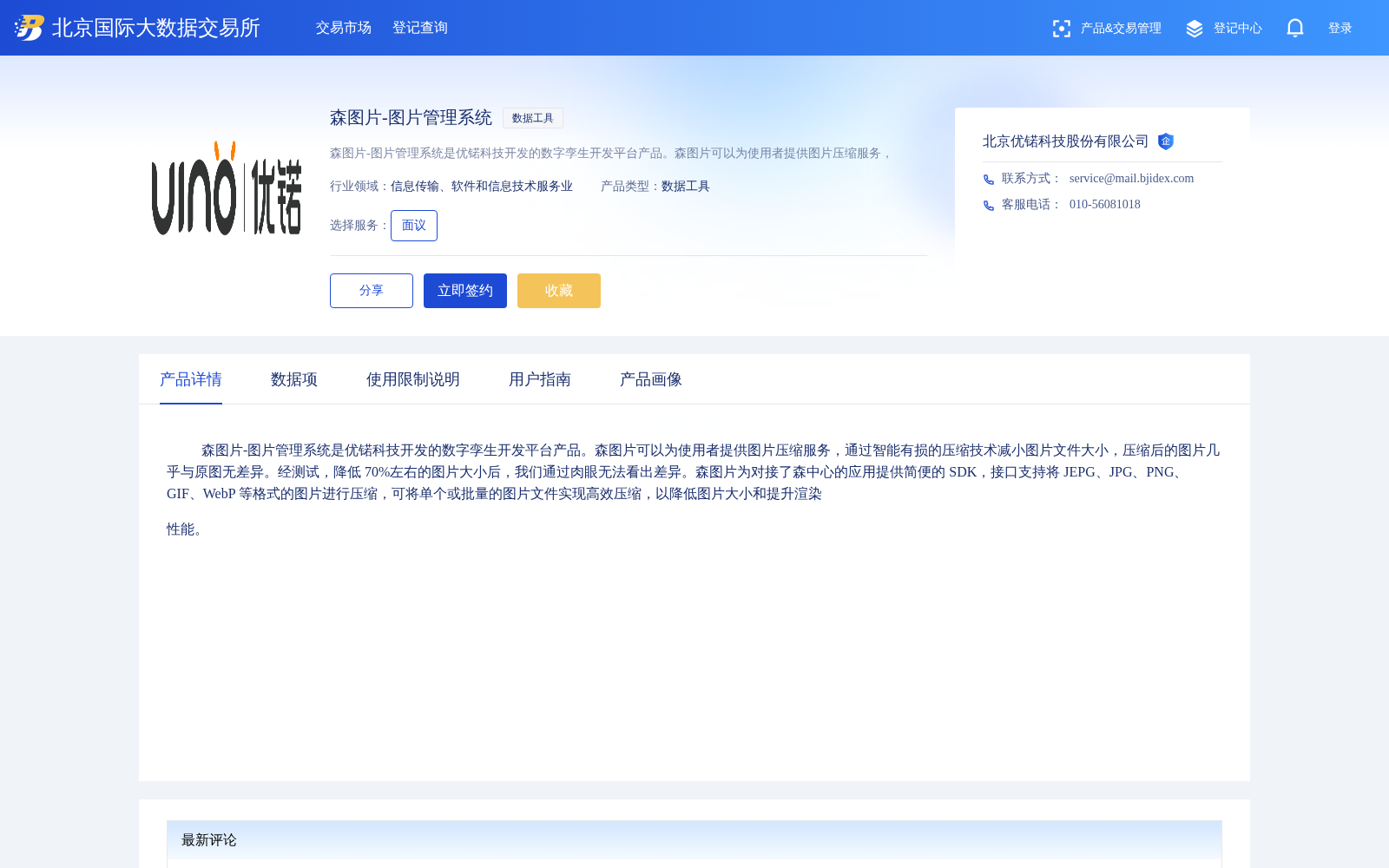Switch to the 数据项 tab
This screenshot has width=1389, height=868.
[x=294, y=379]
